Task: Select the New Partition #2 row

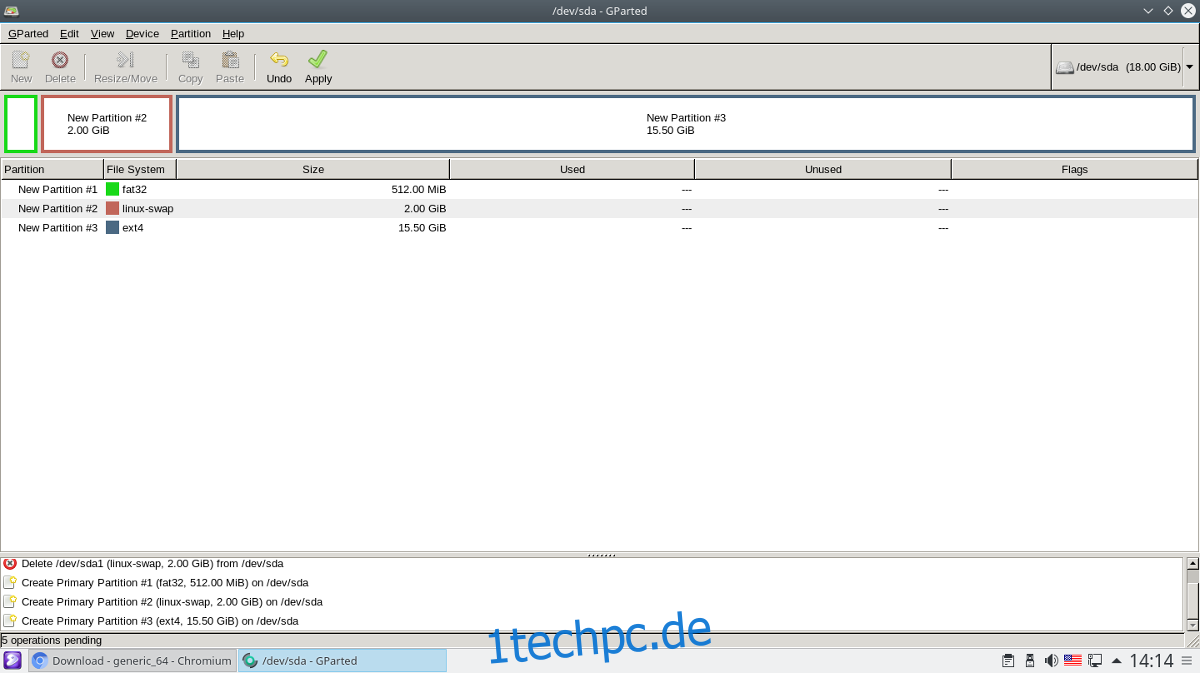Action: click(x=599, y=208)
